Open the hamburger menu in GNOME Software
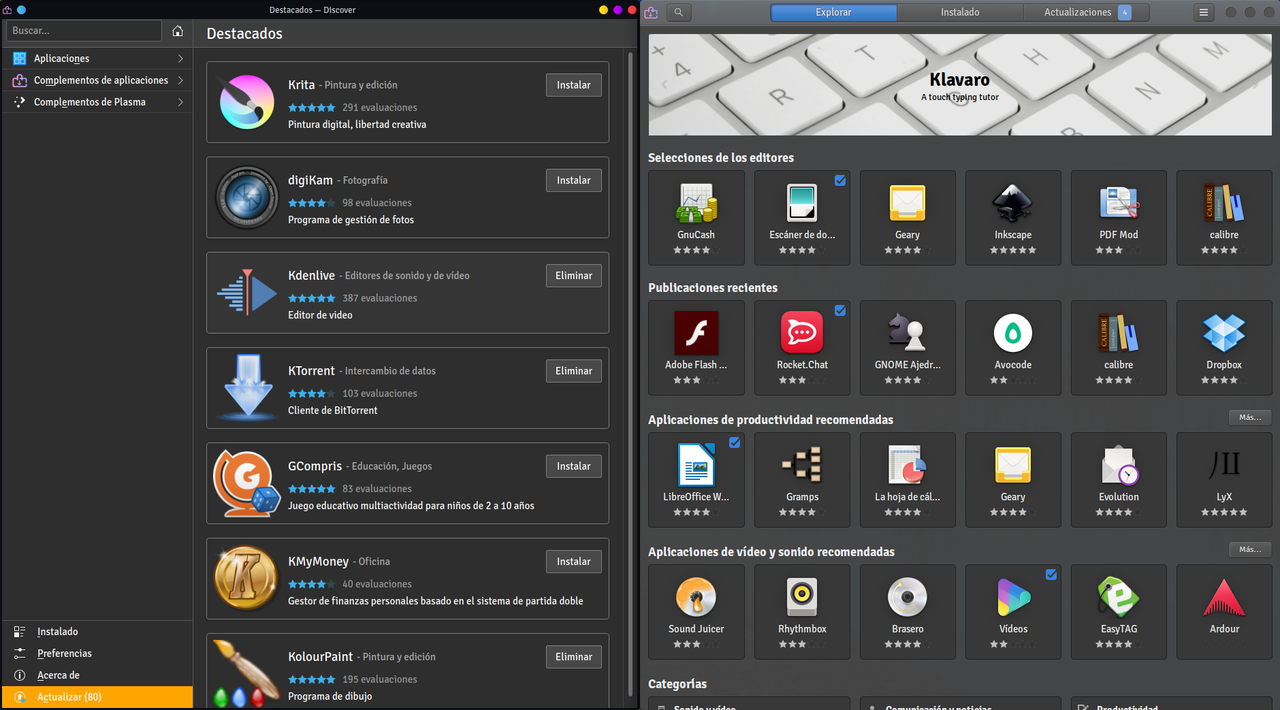Viewport: 1280px width, 710px height. pyautogui.click(x=1204, y=12)
